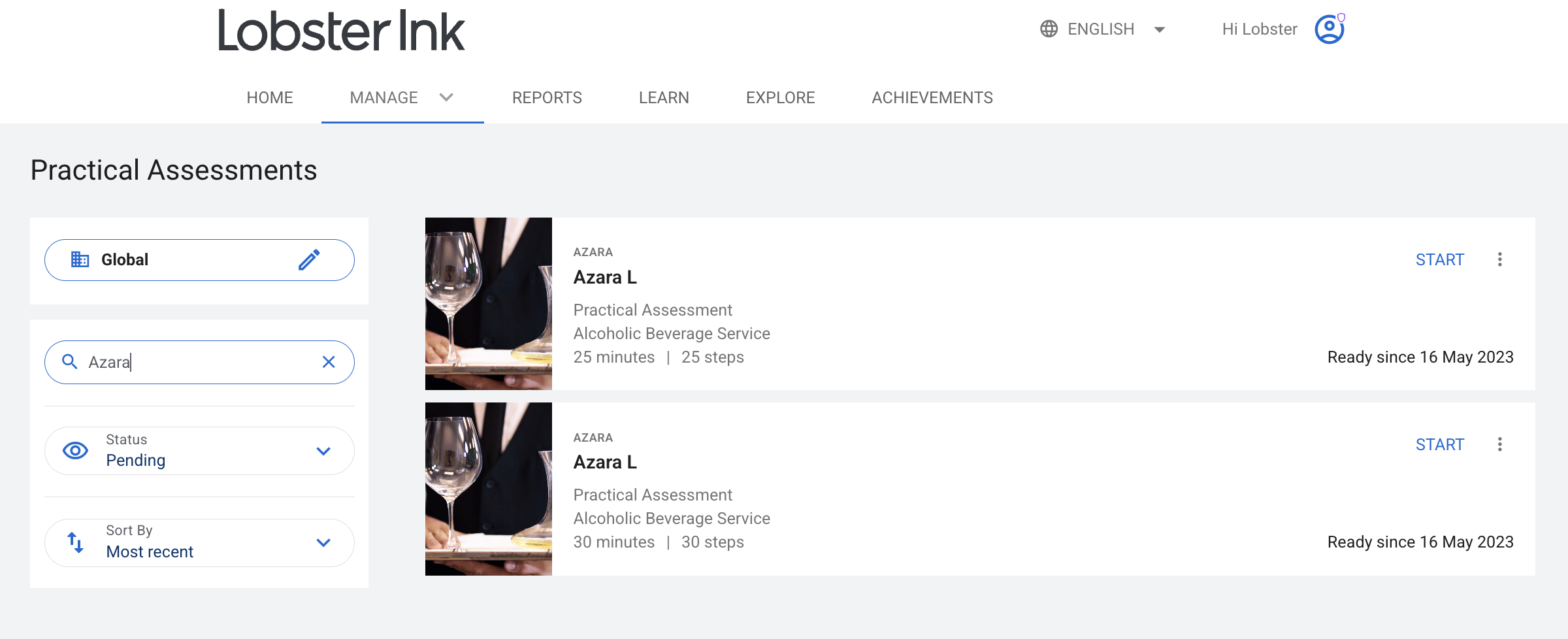Open the MANAGE tab
This screenshot has height=639, width=1568.
click(384, 97)
